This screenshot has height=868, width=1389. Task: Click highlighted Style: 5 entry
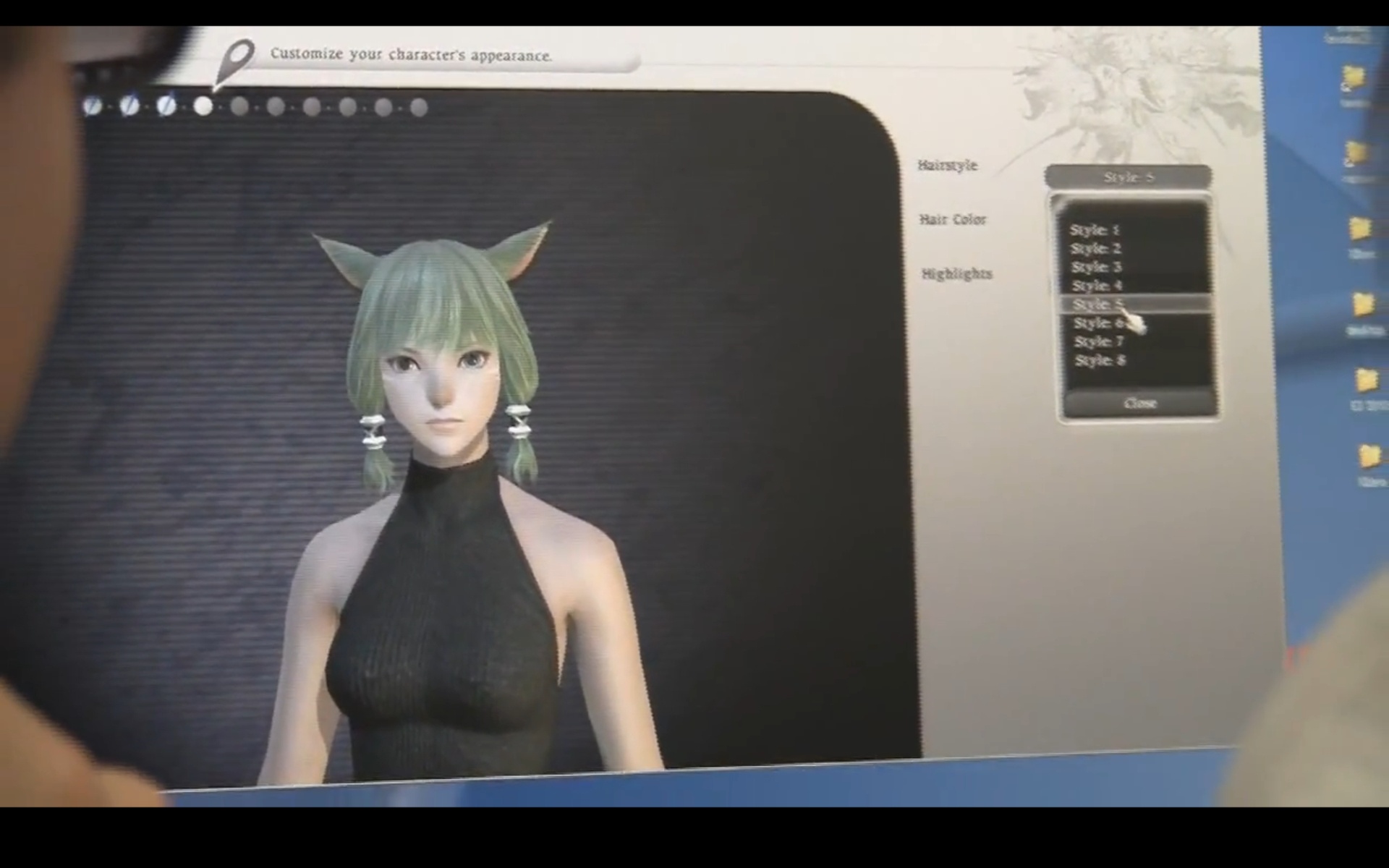[1097, 305]
